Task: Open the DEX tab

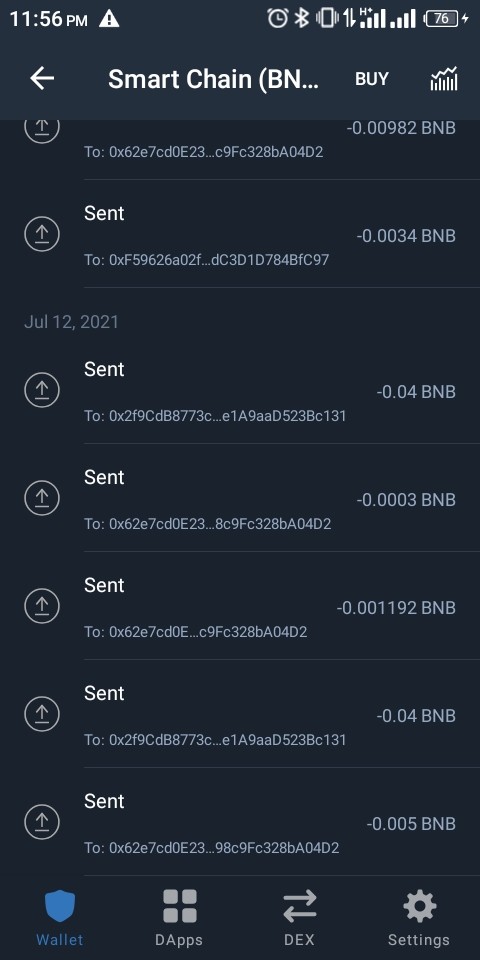Action: click(299, 918)
